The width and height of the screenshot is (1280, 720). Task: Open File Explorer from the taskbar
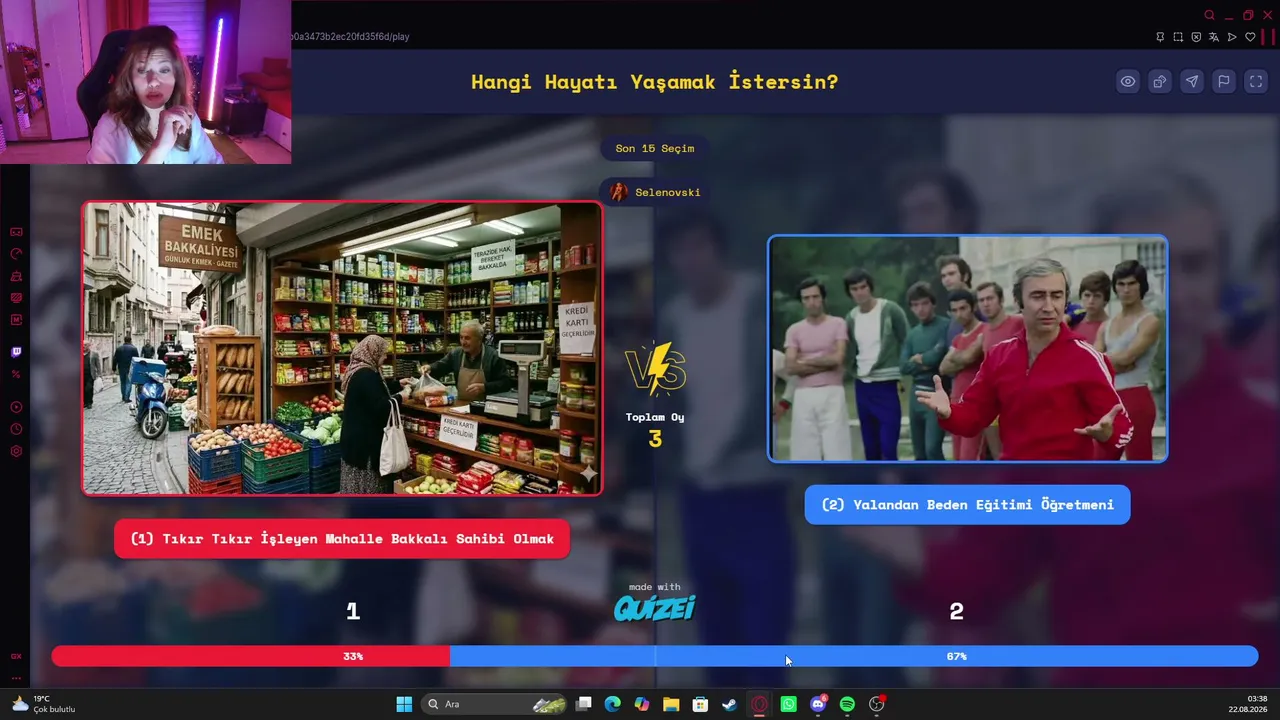tap(671, 704)
